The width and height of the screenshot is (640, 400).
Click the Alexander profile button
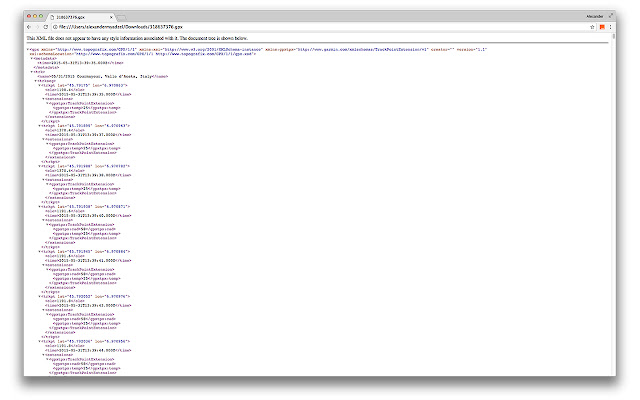coord(594,16)
